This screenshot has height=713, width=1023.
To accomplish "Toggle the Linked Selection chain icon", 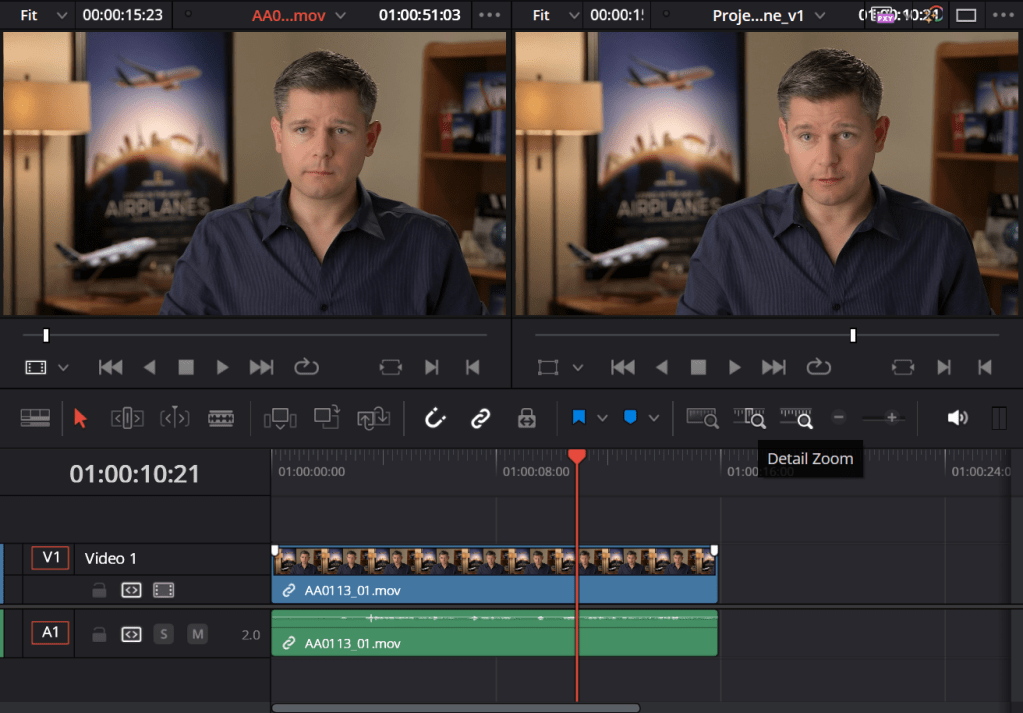I will click(481, 418).
